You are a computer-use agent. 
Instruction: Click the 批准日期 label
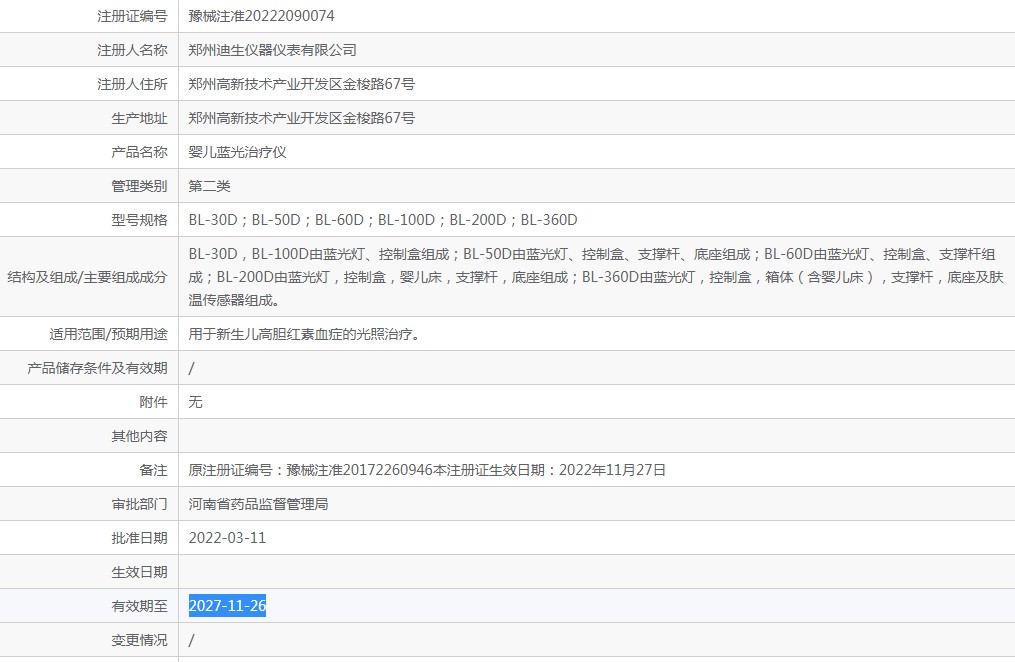click(x=139, y=538)
